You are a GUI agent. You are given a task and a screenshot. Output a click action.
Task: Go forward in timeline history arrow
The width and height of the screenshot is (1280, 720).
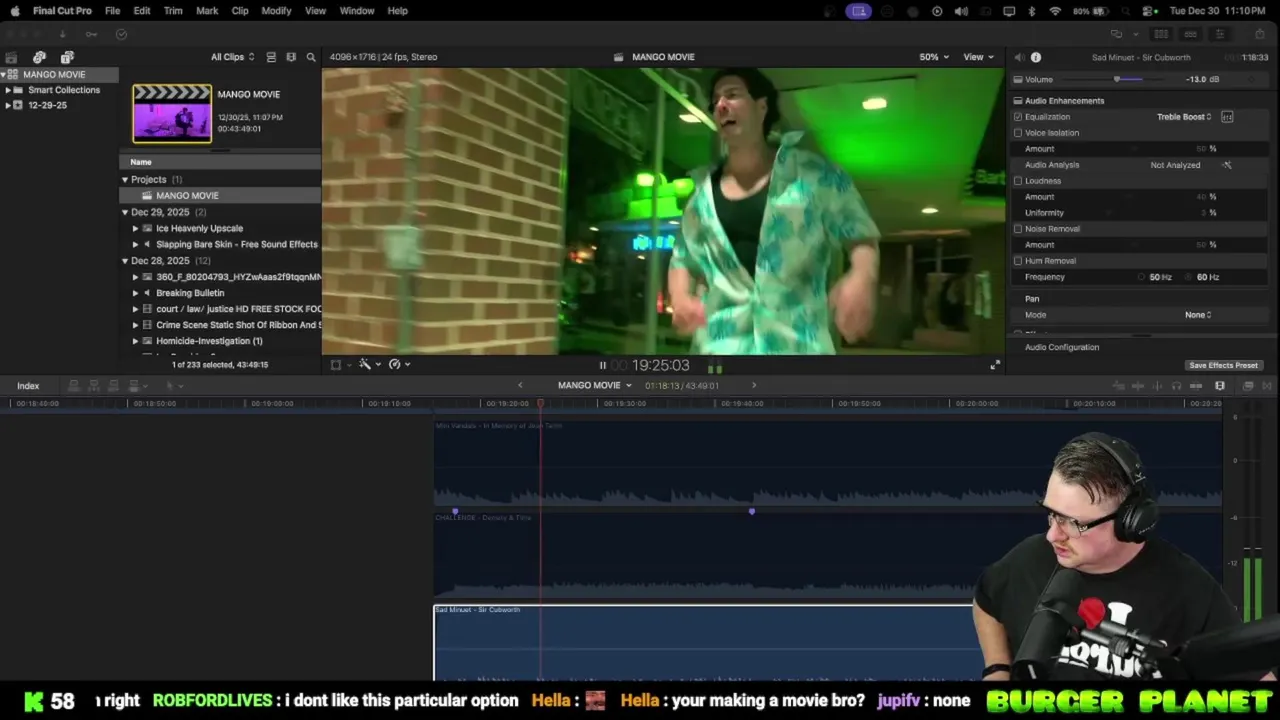[754, 385]
